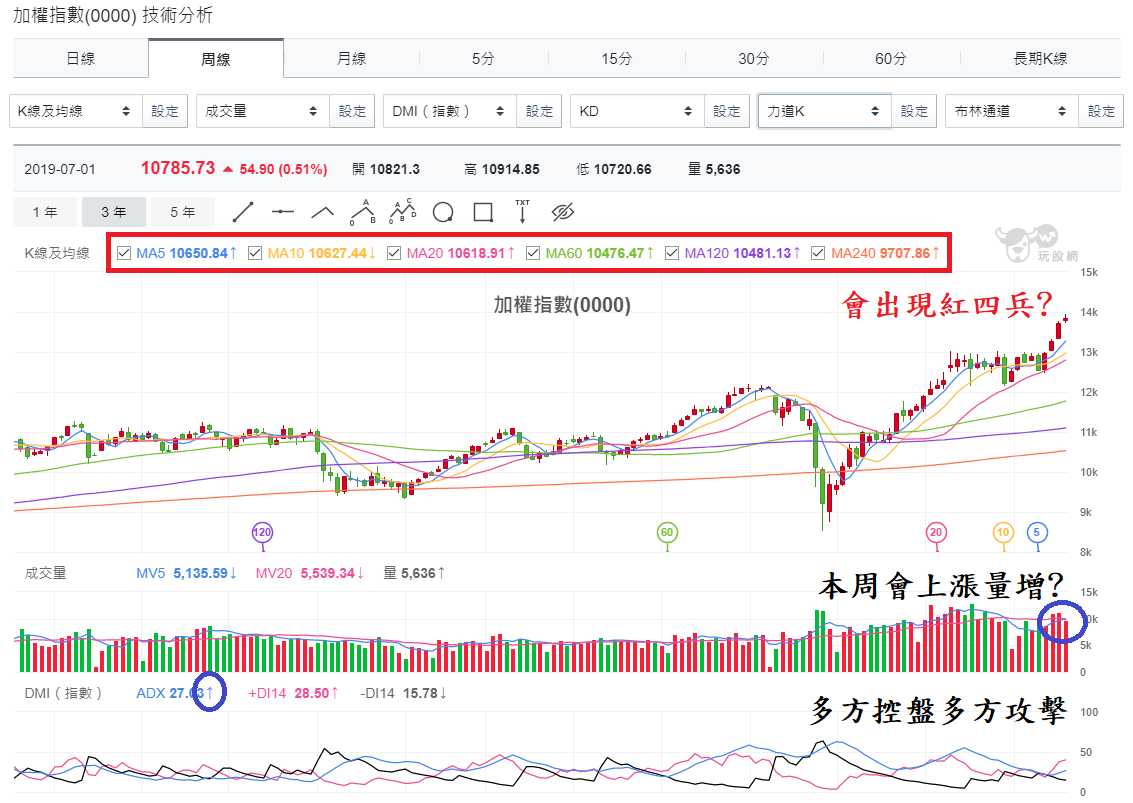The height and width of the screenshot is (803, 1133).
Task: Open the 布林通道 indicator dropdown
Action: point(1012,111)
